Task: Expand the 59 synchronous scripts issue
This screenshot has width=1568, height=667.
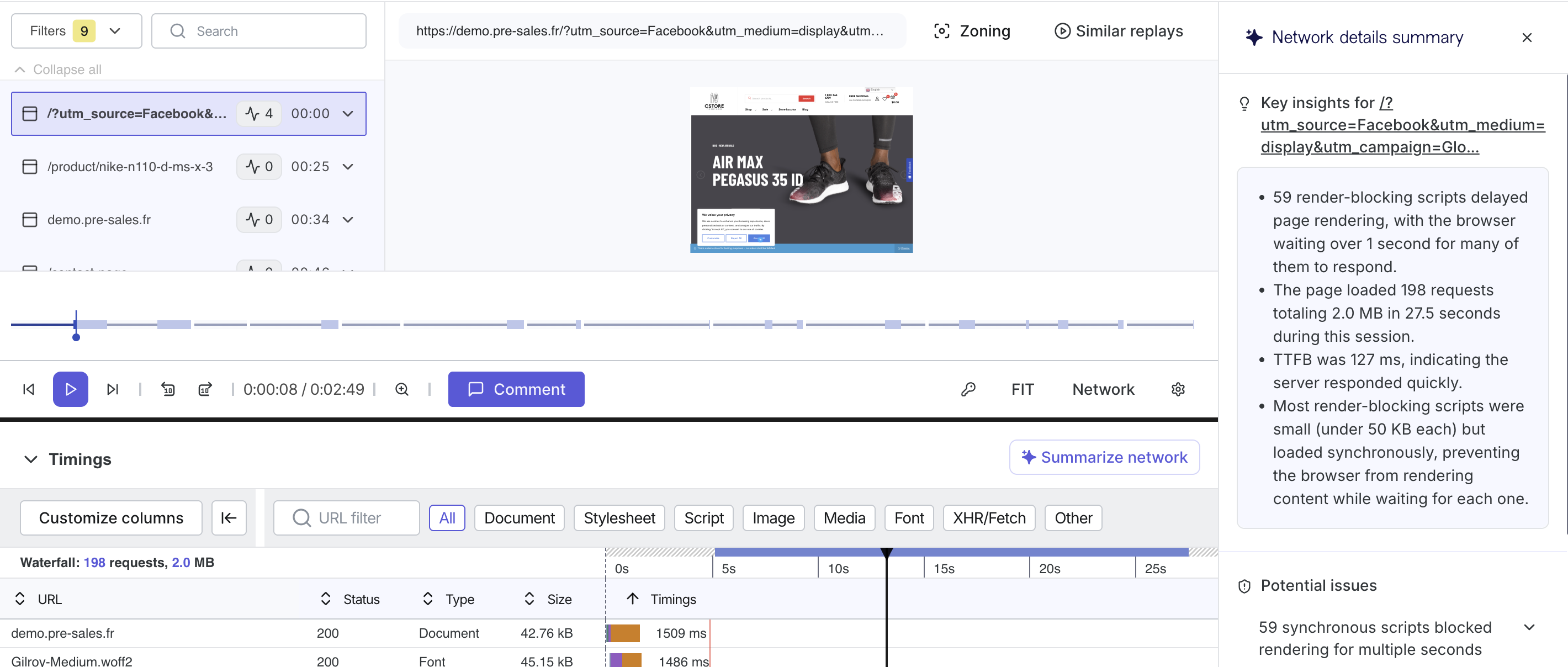Action: [x=1529, y=627]
